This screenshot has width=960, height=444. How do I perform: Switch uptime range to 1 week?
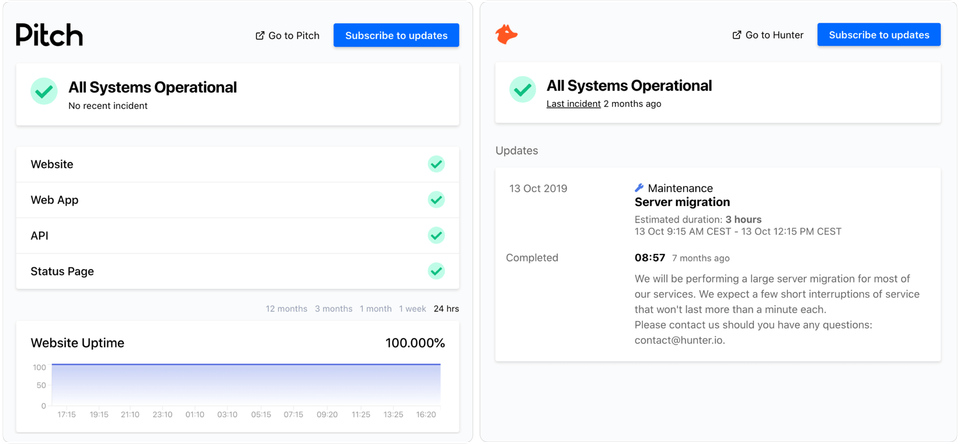tap(413, 309)
